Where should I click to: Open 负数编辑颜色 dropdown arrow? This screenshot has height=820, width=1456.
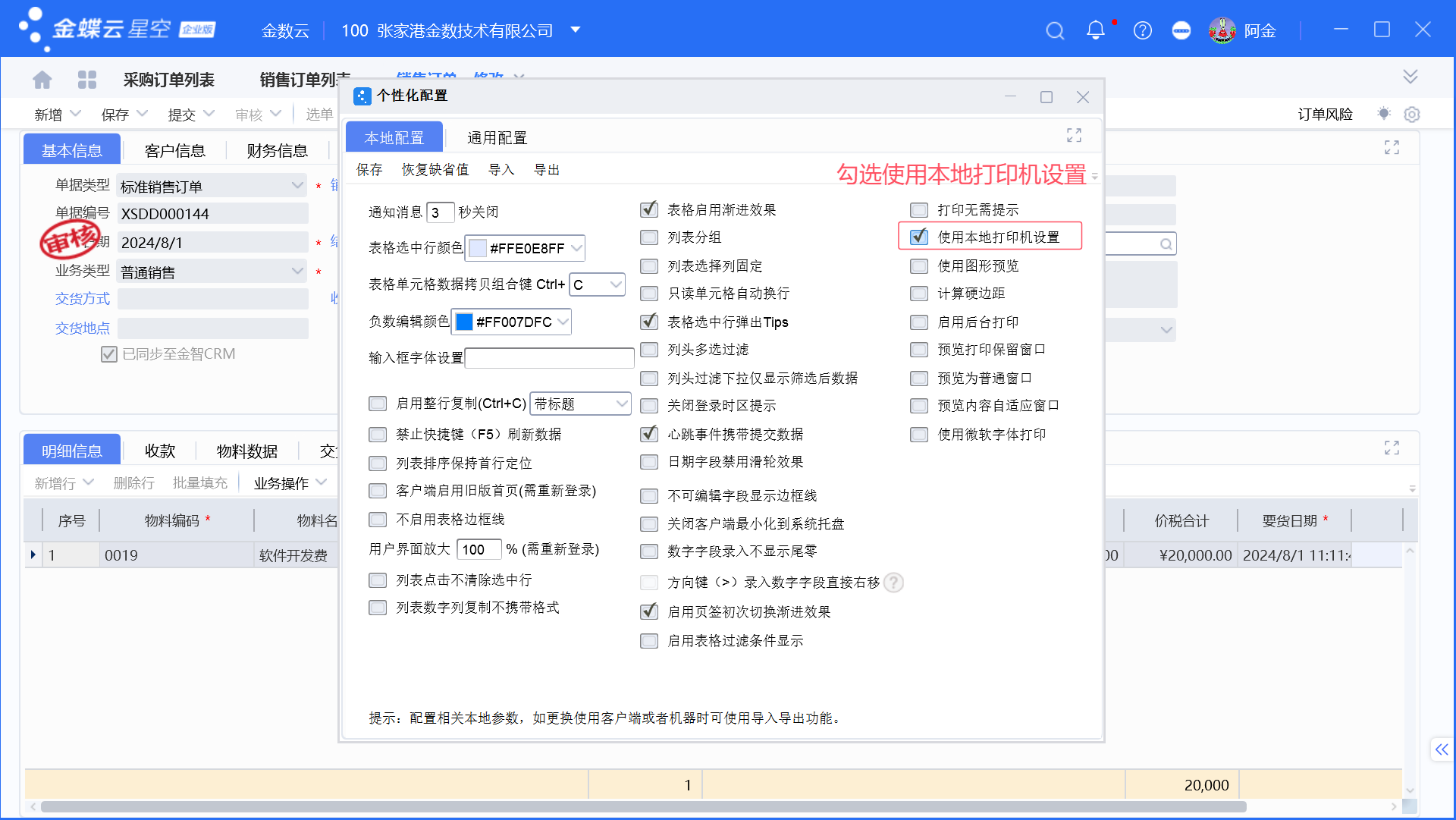563,322
